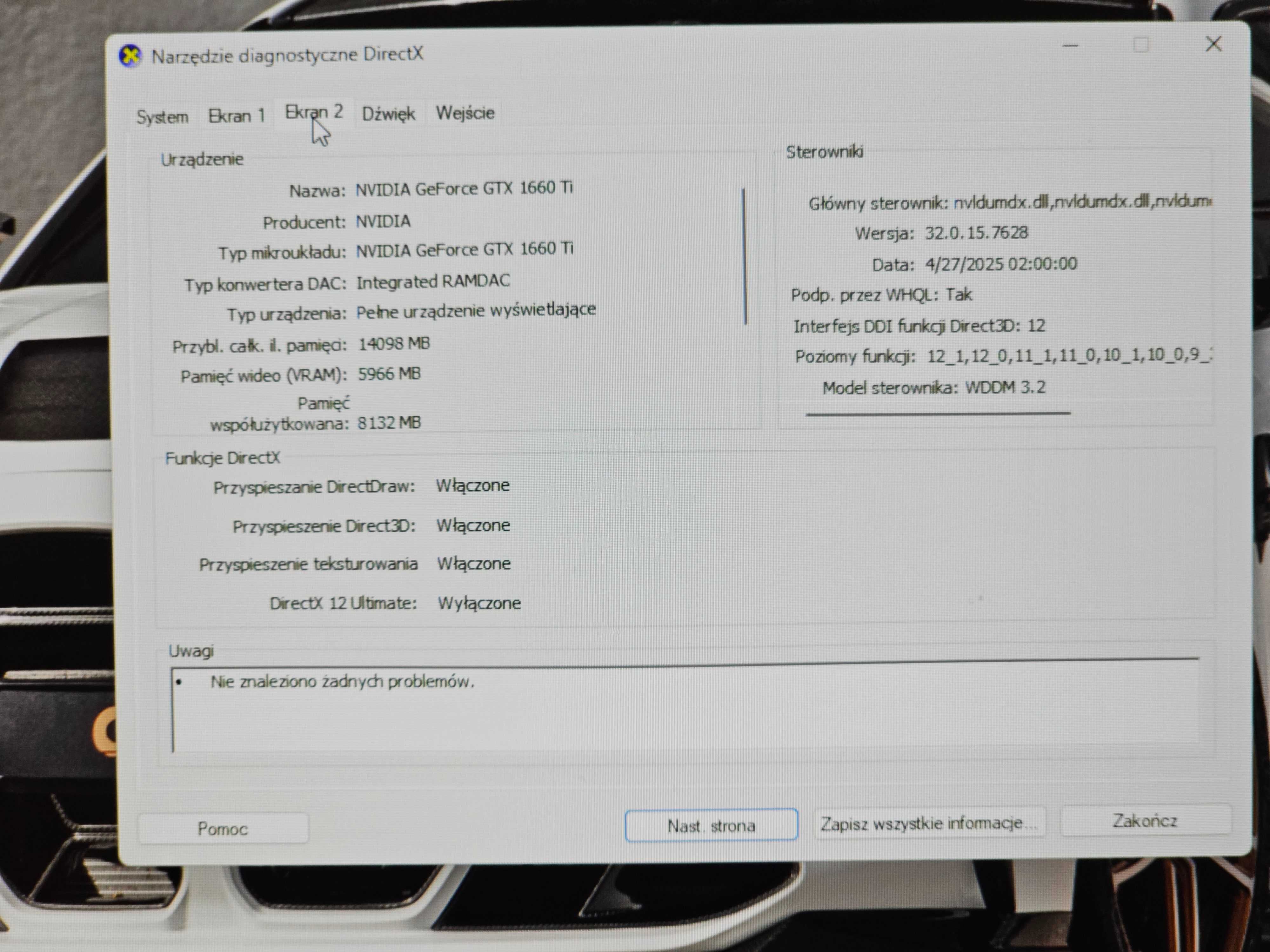
Task: Switch to the System tab
Action: (x=162, y=117)
